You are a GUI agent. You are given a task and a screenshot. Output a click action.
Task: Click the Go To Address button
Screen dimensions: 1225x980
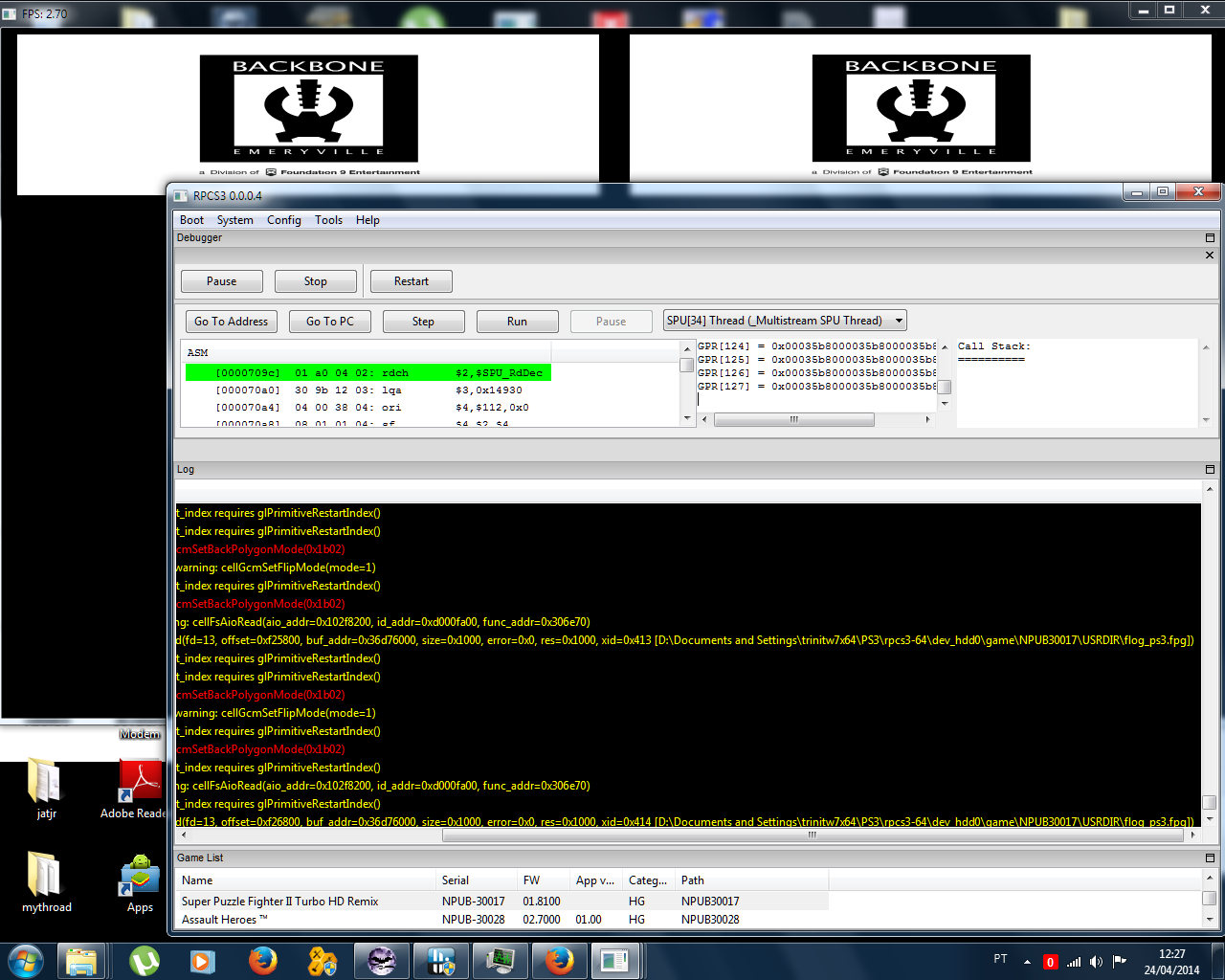pyautogui.click(x=231, y=322)
